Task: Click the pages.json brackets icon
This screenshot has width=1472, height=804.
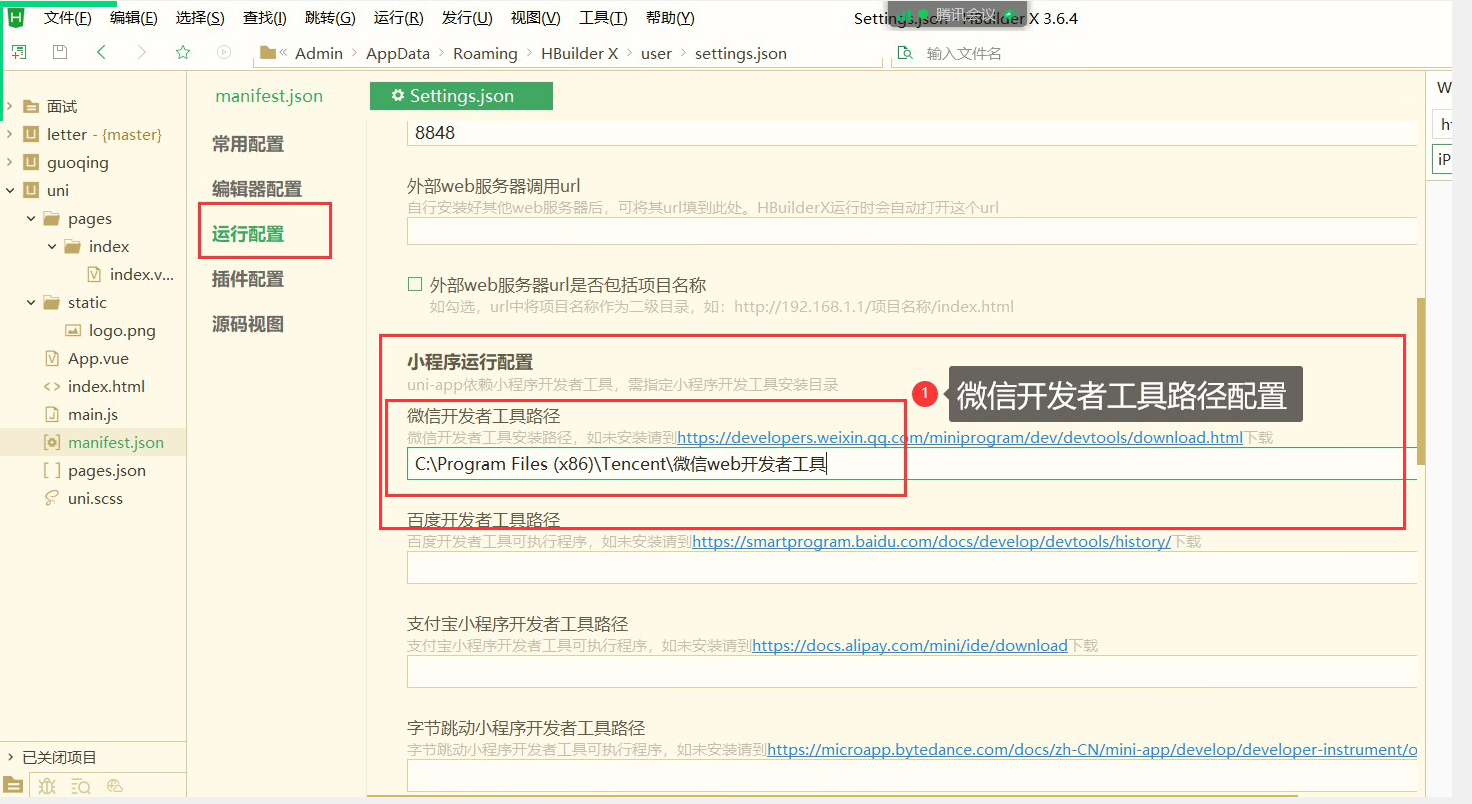Action: [x=52, y=470]
